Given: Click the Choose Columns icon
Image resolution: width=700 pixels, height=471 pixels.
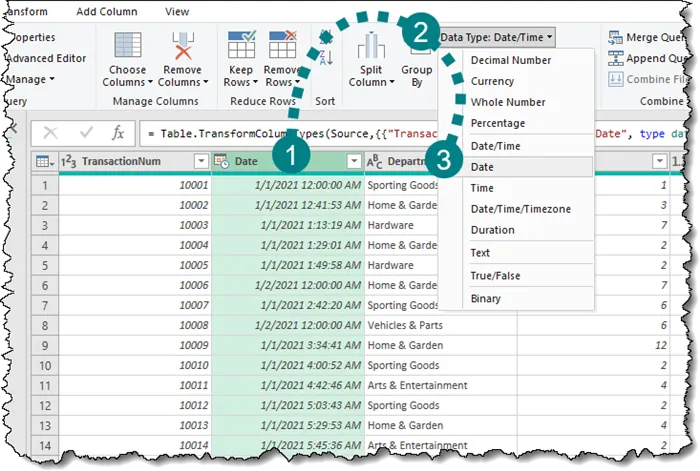Looking at the screenshot, I should point(127,47).
